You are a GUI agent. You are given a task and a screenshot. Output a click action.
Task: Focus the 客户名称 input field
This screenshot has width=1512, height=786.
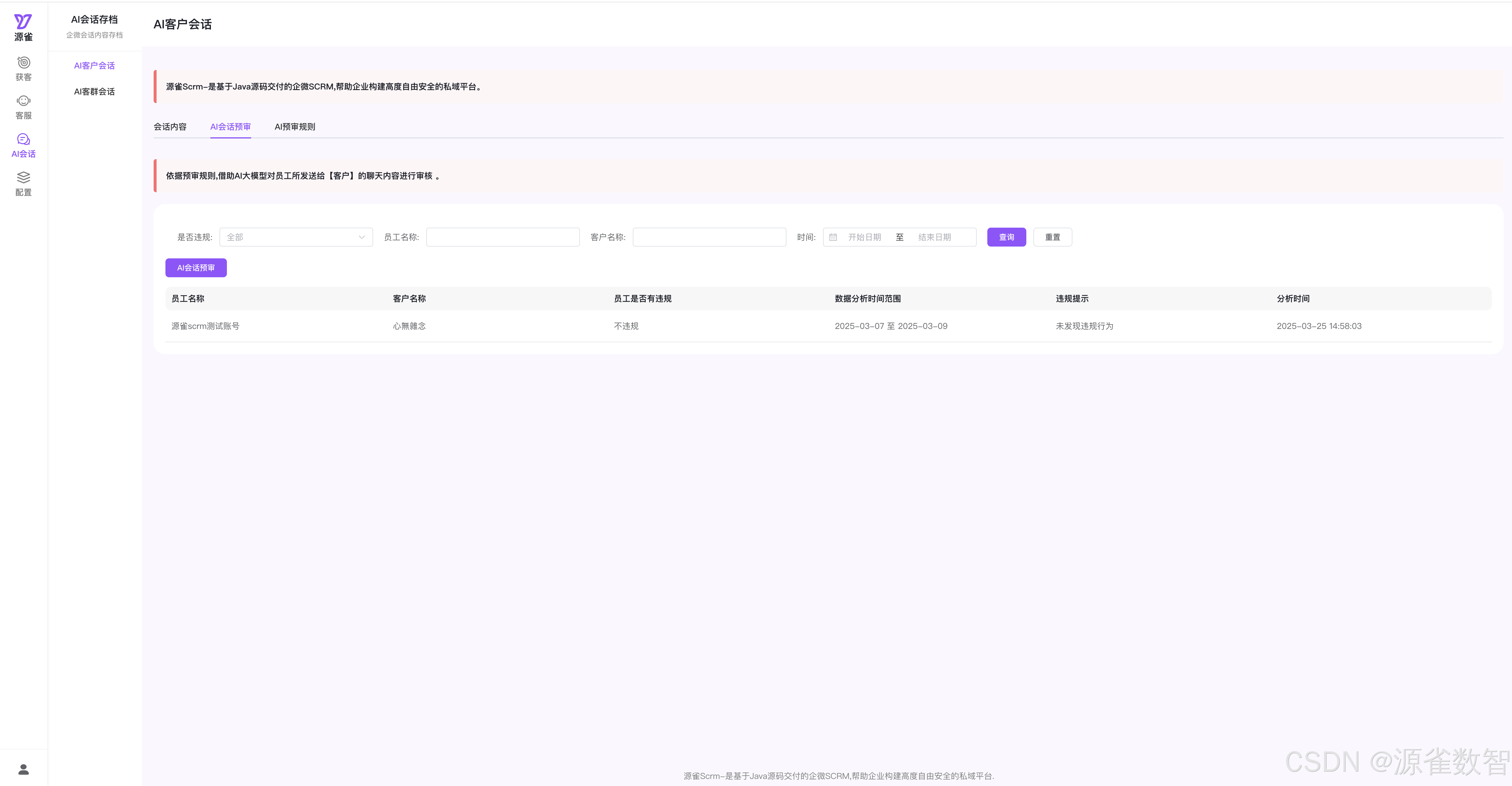[709, 237]
